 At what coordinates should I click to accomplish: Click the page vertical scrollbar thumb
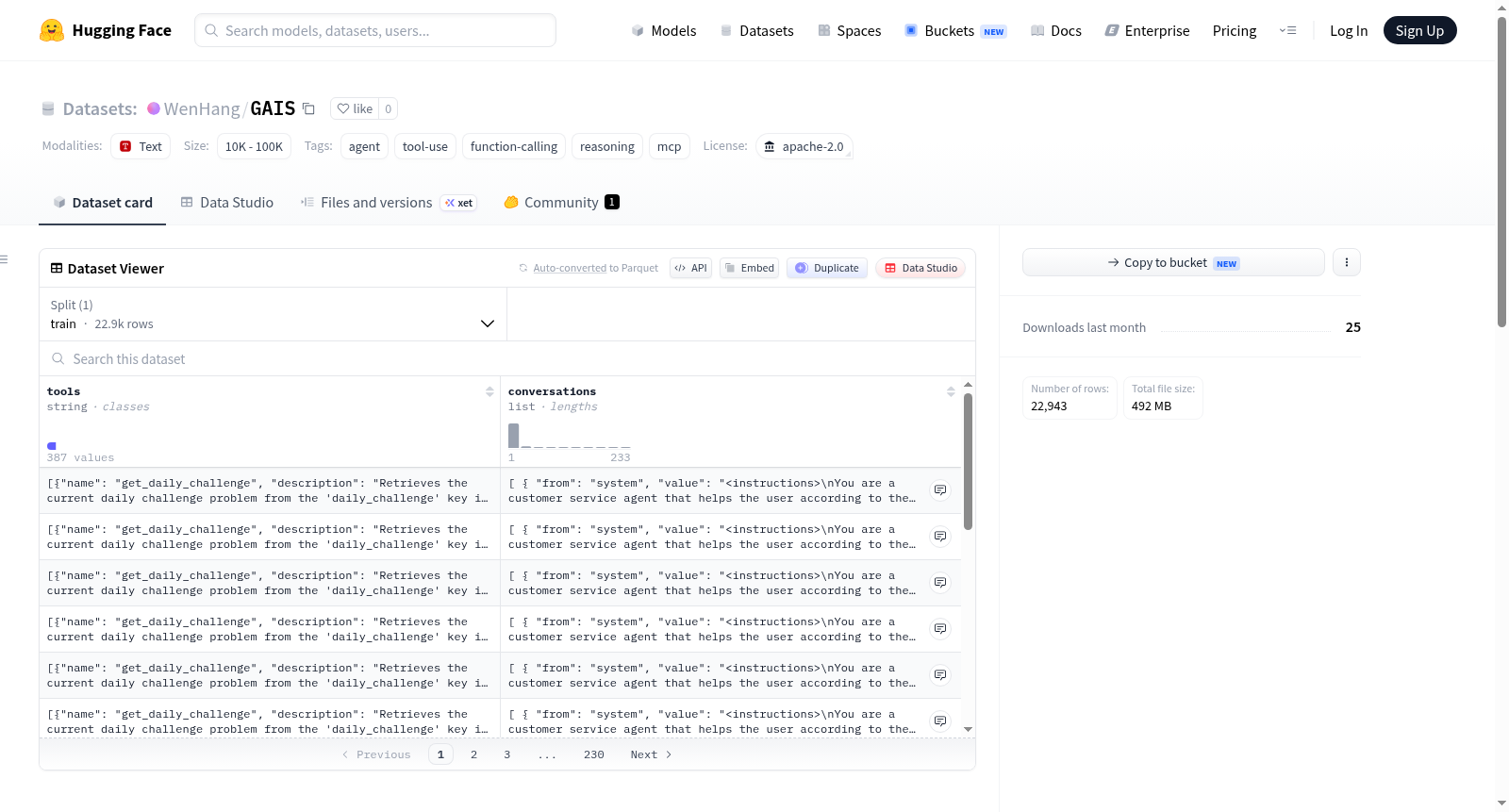pyautogui.click(x=1501, y=170)
